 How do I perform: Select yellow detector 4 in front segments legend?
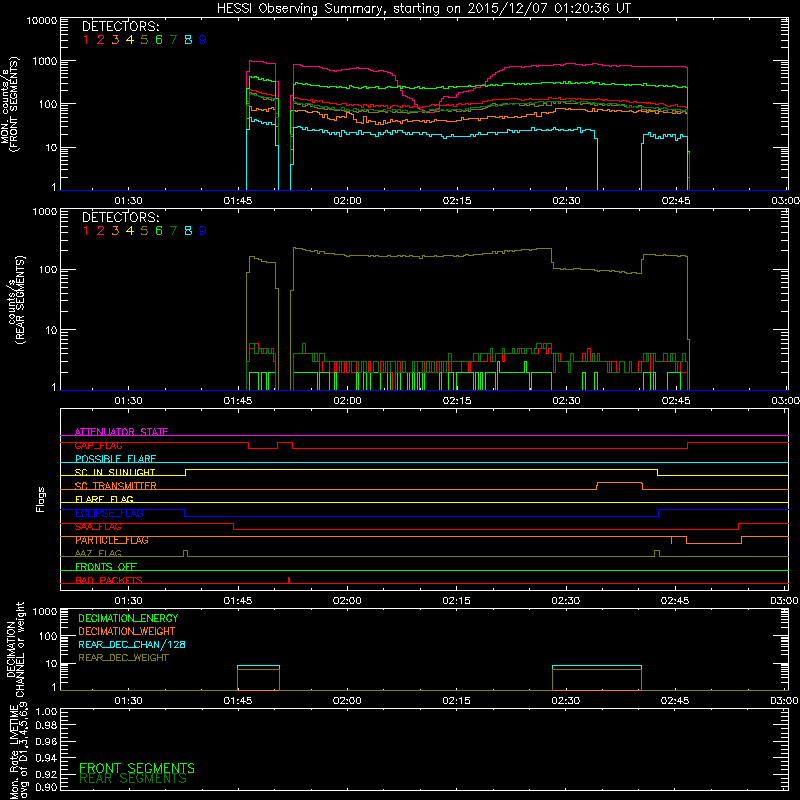pyautogui.click(x=130, y=40)
